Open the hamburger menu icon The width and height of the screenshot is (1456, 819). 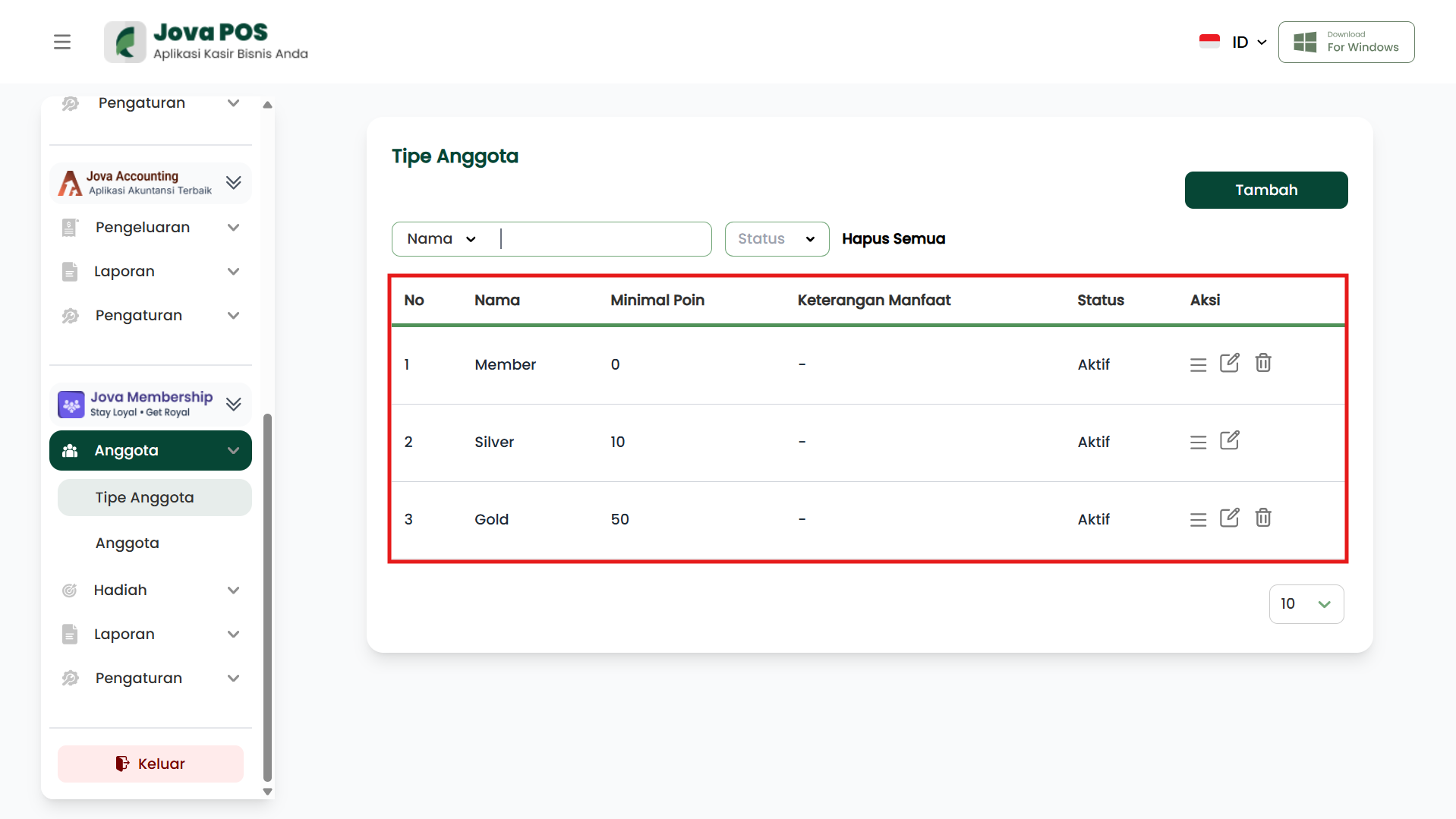tap(62, 42)
